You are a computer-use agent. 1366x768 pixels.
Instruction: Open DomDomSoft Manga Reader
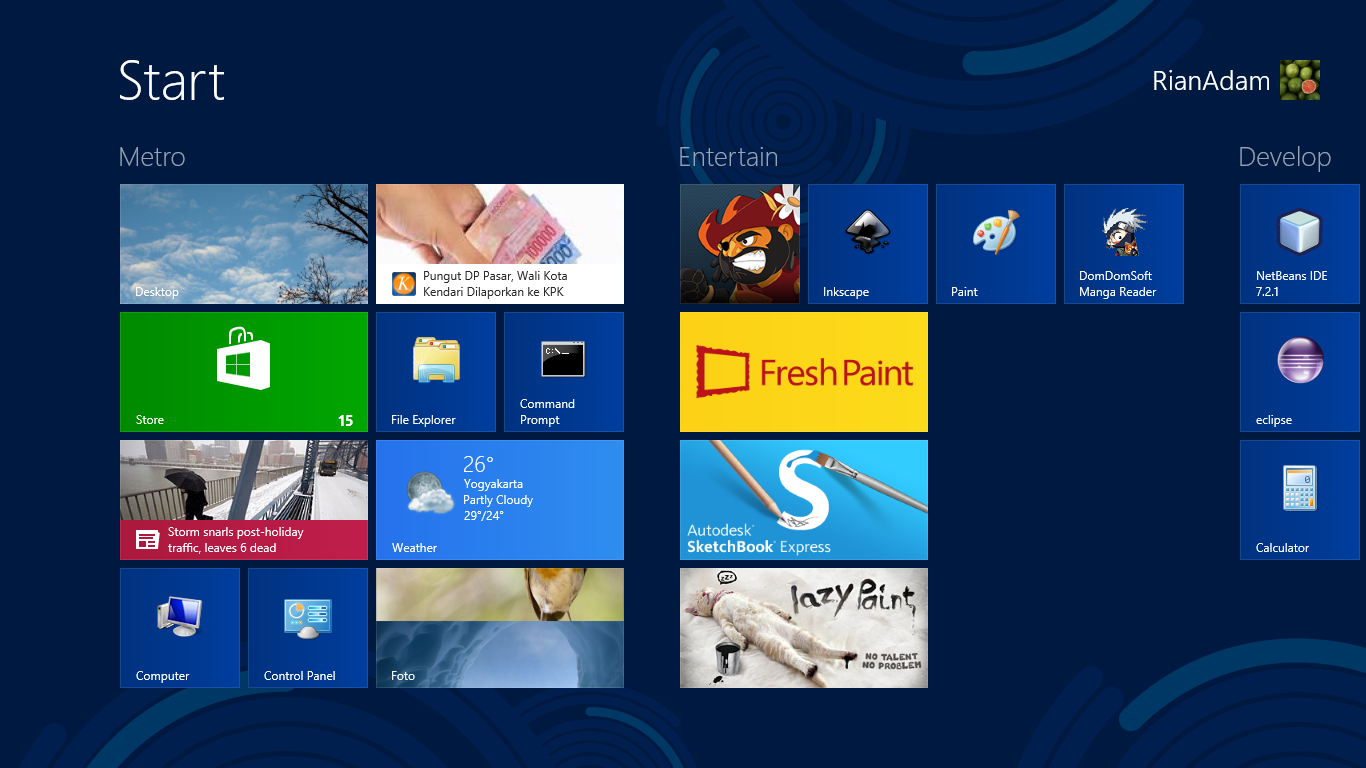coord(1124,244)
